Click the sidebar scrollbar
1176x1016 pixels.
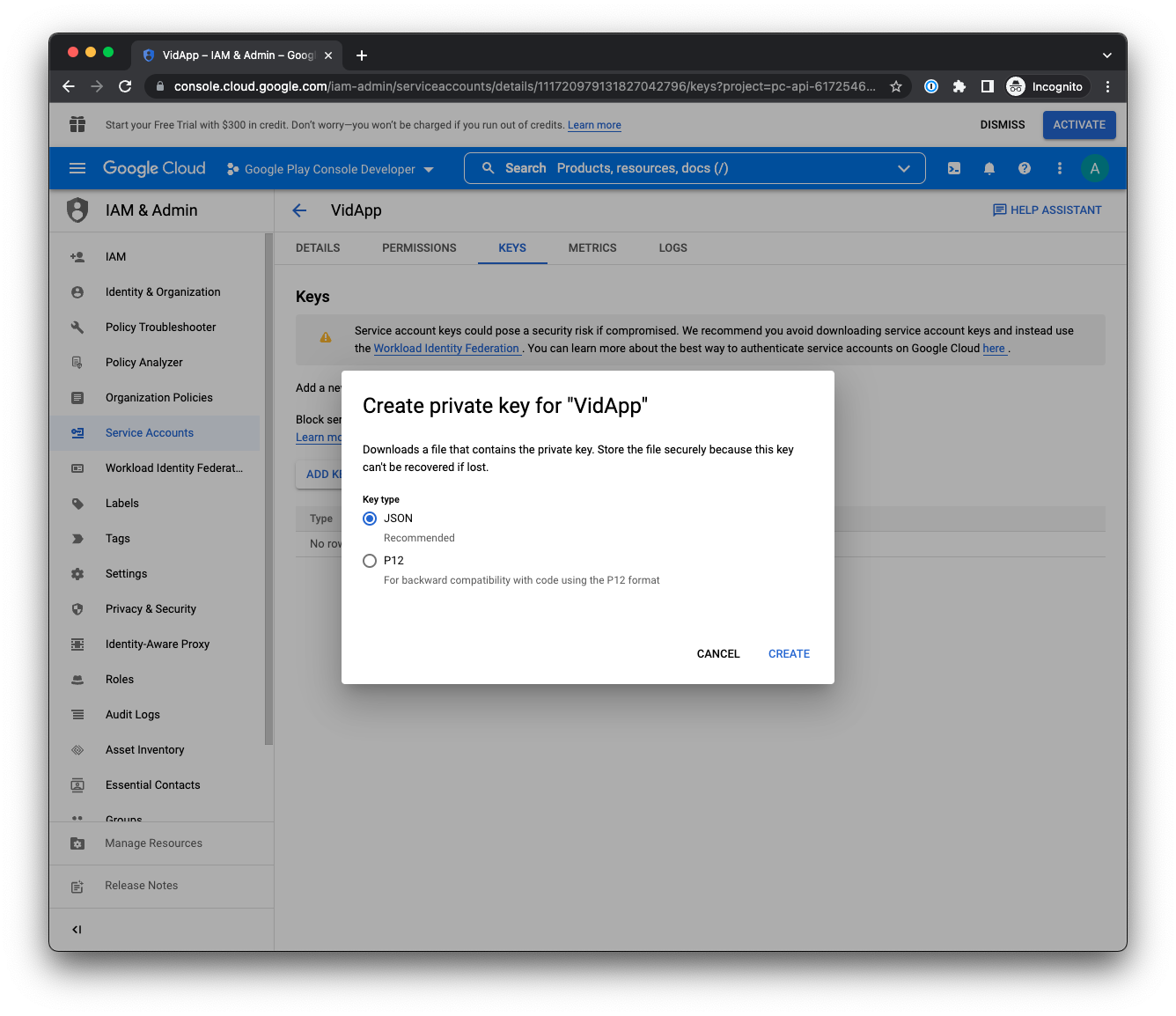point(268,489)
